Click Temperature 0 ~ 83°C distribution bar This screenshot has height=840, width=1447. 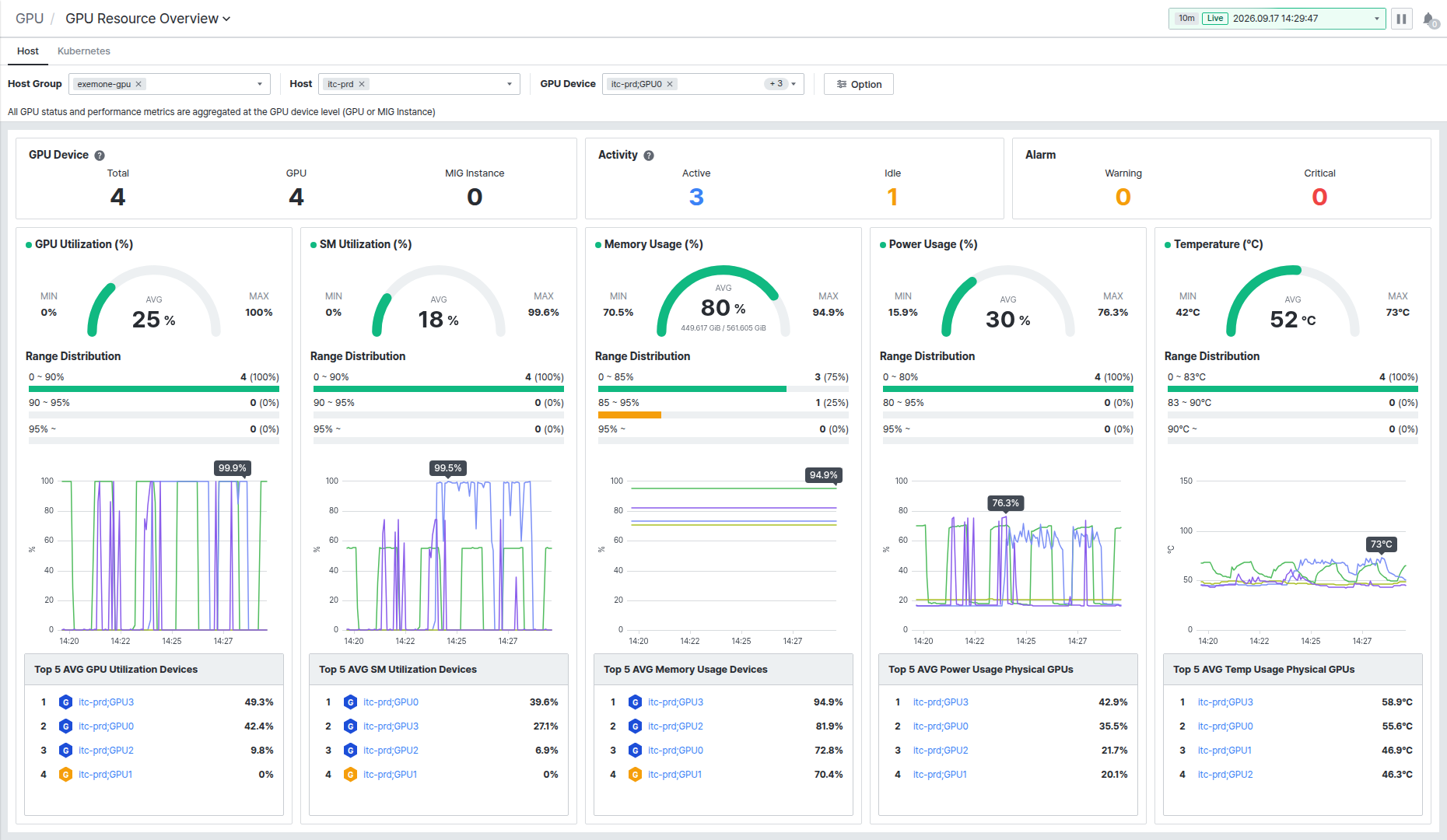coord(1293,389)
